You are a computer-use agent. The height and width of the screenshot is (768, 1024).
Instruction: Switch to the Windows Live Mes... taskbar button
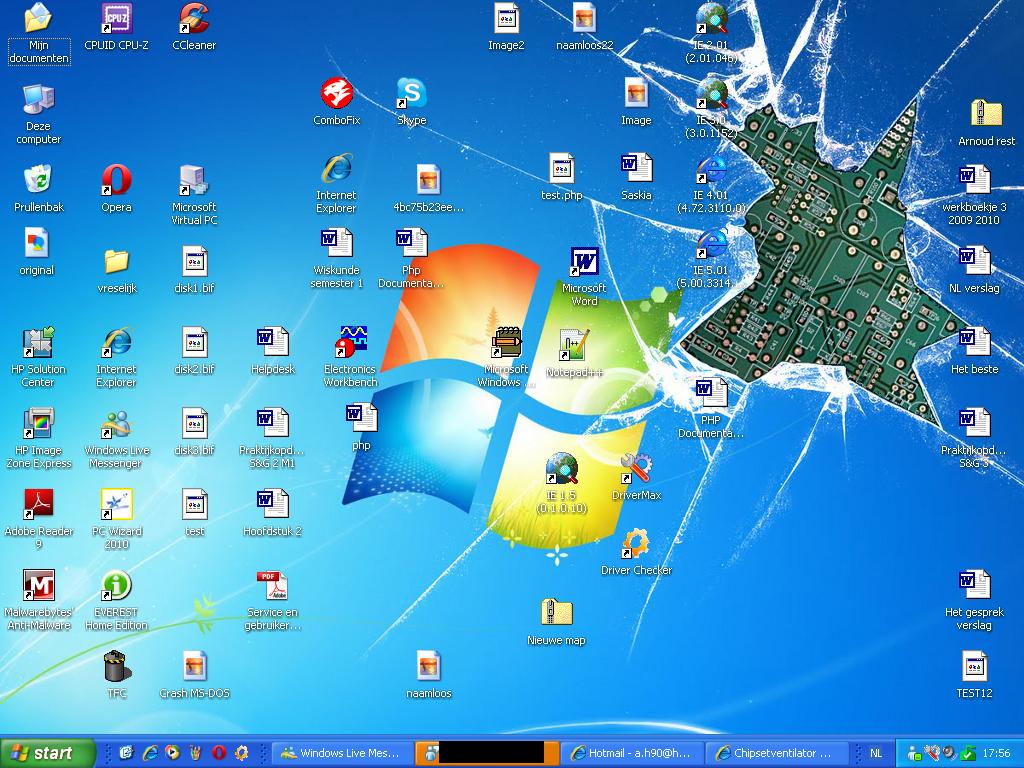[342, 753]
